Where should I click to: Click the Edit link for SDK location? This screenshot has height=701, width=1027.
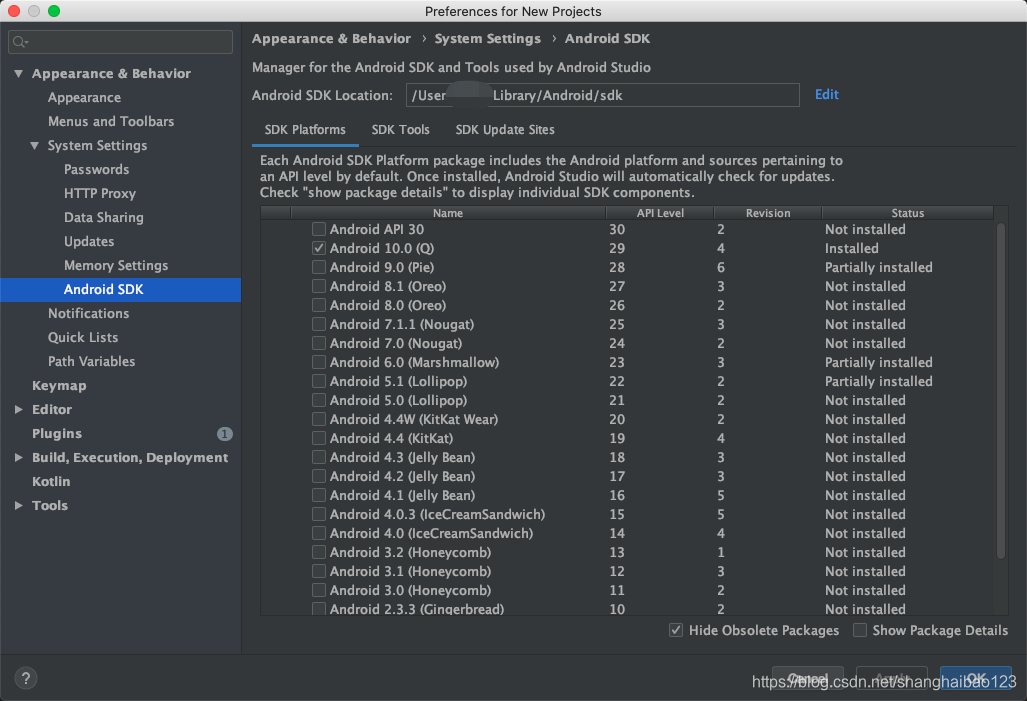tap(827, 94)
